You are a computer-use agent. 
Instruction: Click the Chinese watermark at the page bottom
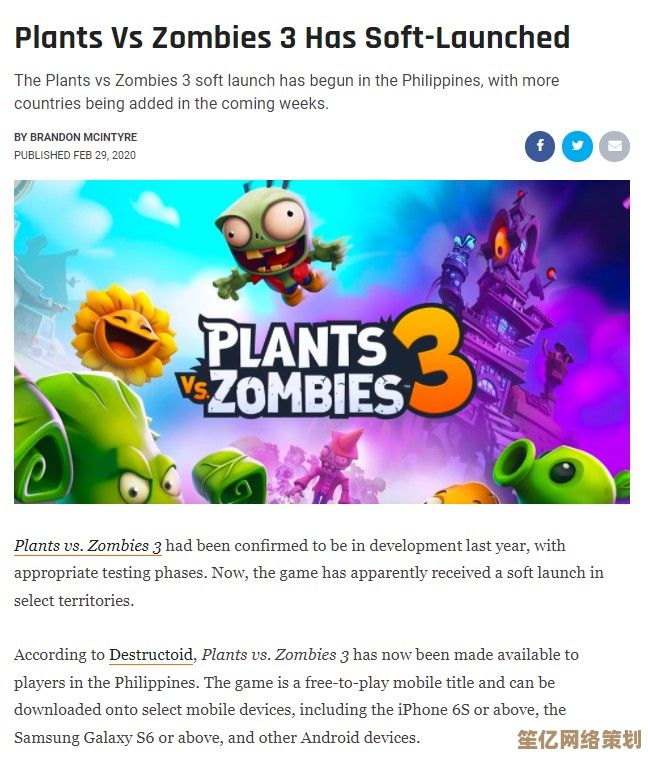[579, 740]
